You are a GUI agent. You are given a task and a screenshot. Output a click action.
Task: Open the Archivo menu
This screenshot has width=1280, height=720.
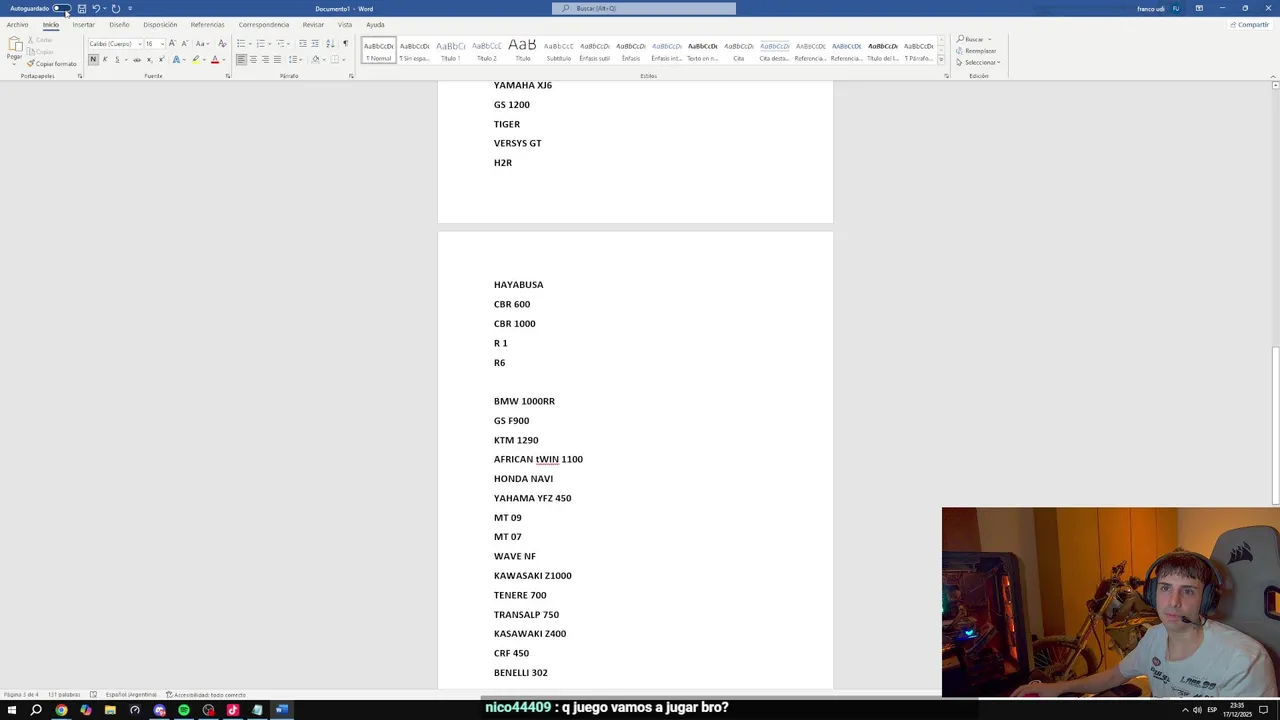[x=17, y=25]
